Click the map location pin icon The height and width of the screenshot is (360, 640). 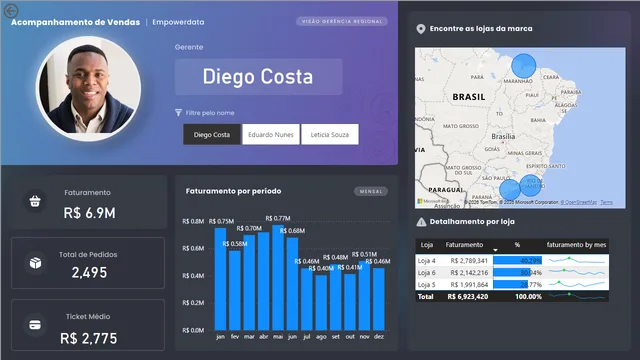coord(420,29)
